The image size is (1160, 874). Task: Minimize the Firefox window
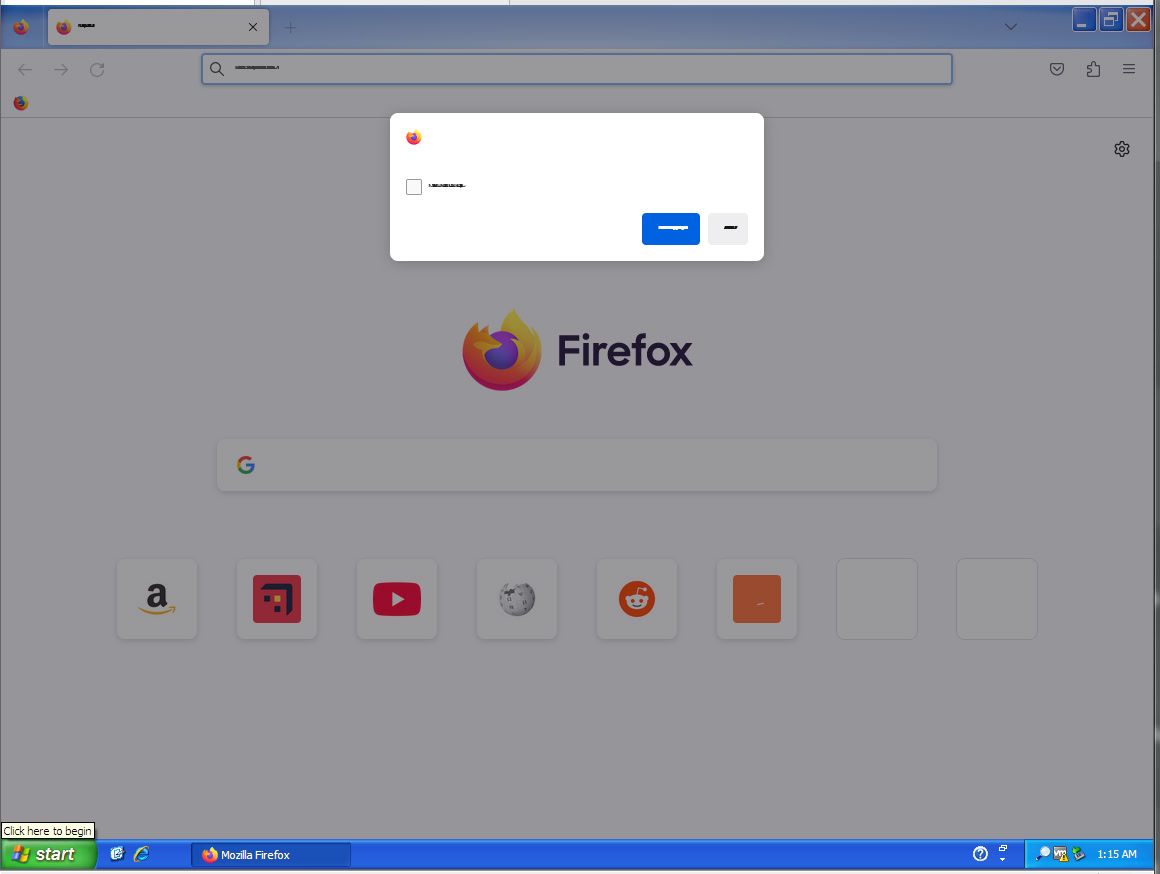point(1084,20)
